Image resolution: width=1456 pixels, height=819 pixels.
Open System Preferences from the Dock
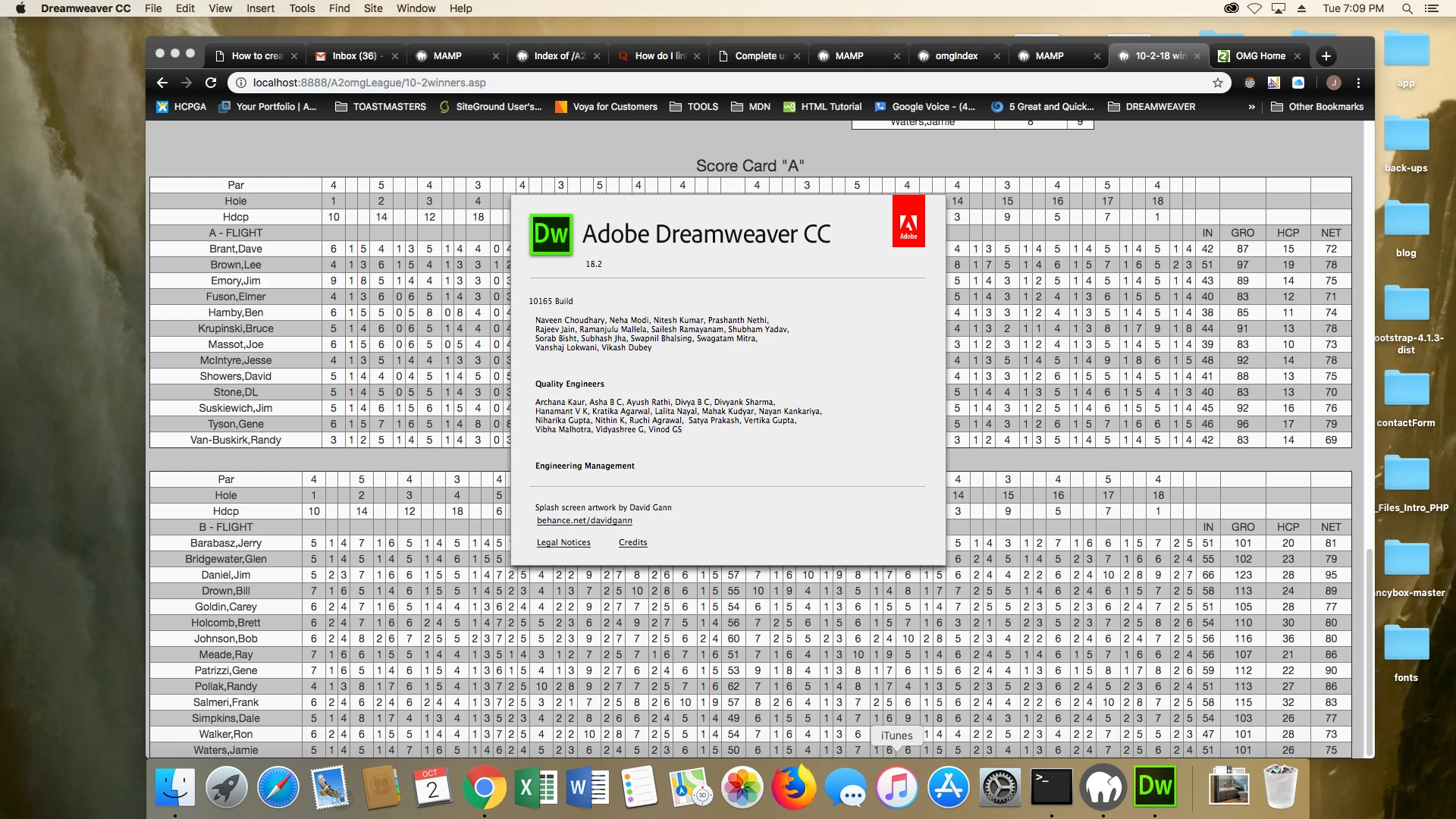pyautogui.click(x=1000, y=787)
